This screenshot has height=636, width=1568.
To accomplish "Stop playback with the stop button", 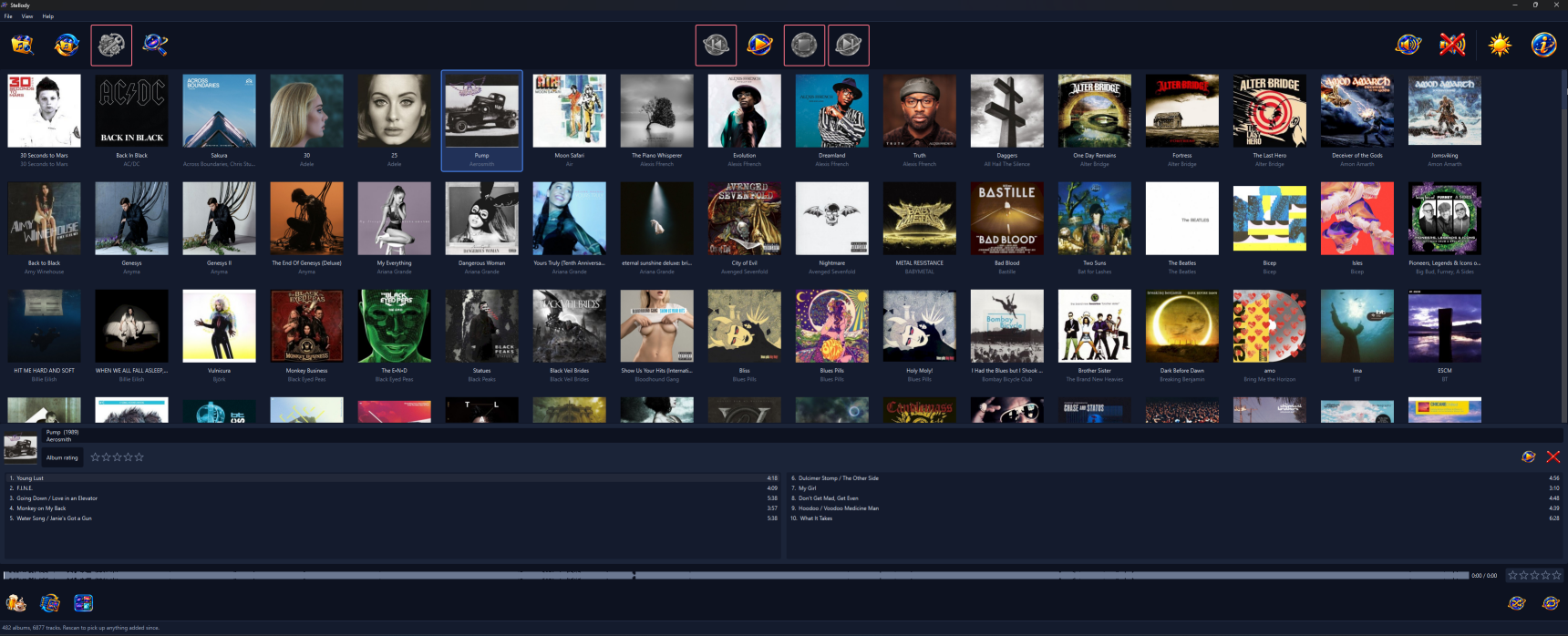I will coord(804,45).
